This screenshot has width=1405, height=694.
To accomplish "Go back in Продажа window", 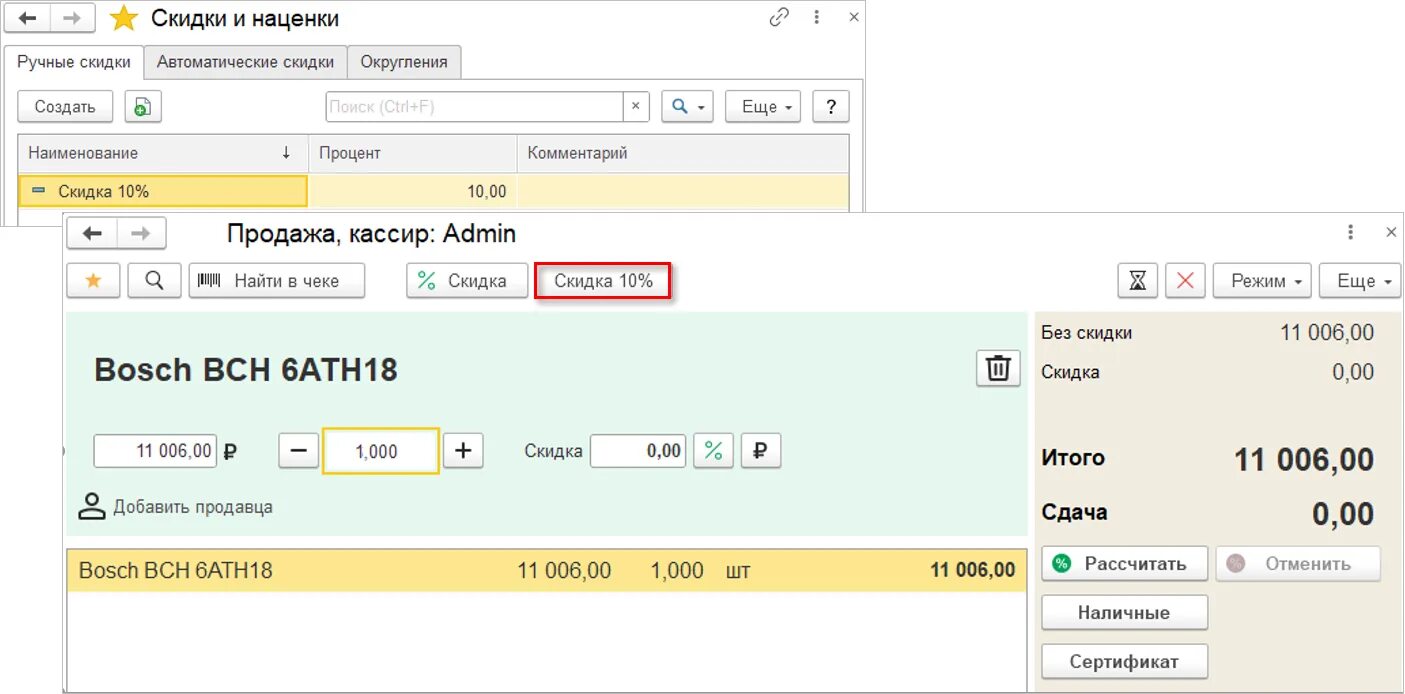I will tap(92, 233).
